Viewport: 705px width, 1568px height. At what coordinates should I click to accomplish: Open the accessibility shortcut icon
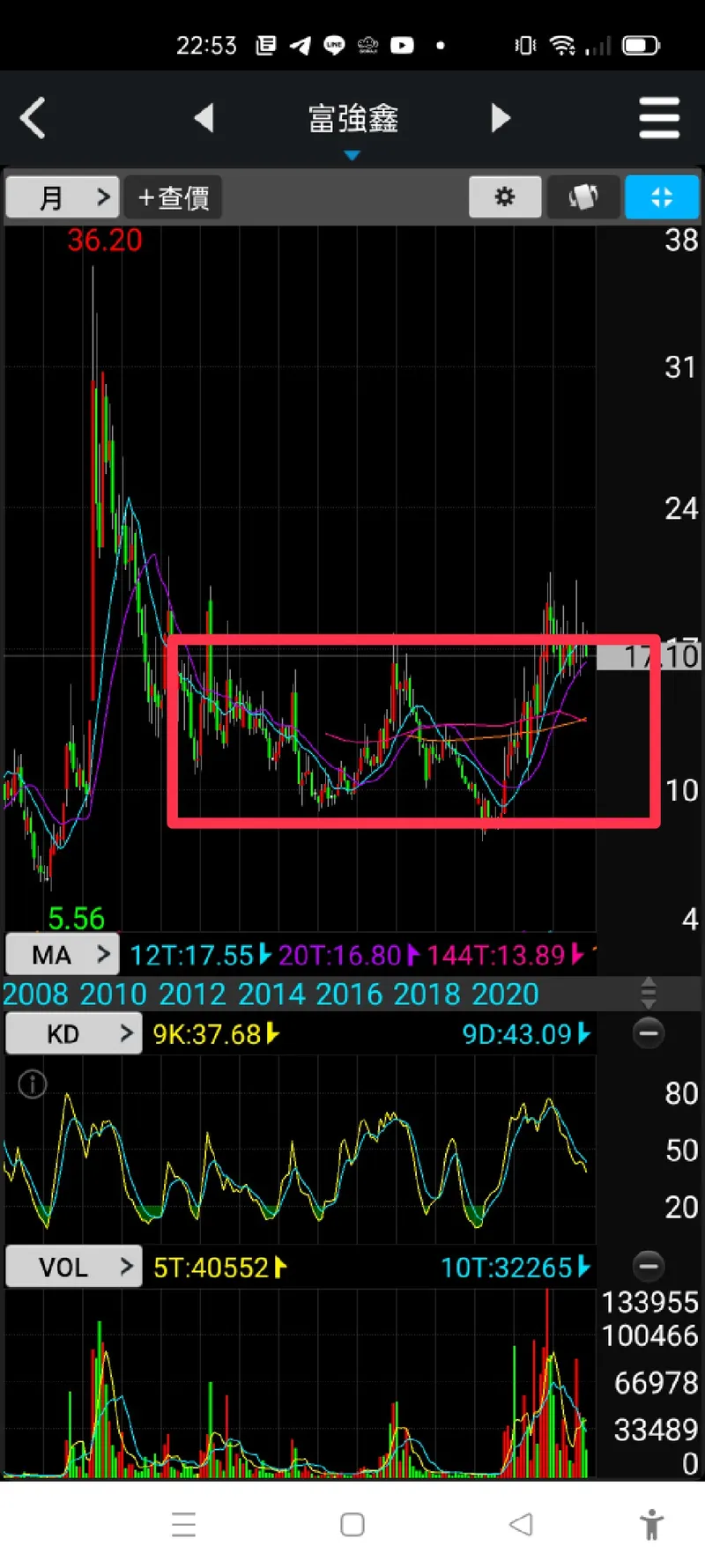652,1524
